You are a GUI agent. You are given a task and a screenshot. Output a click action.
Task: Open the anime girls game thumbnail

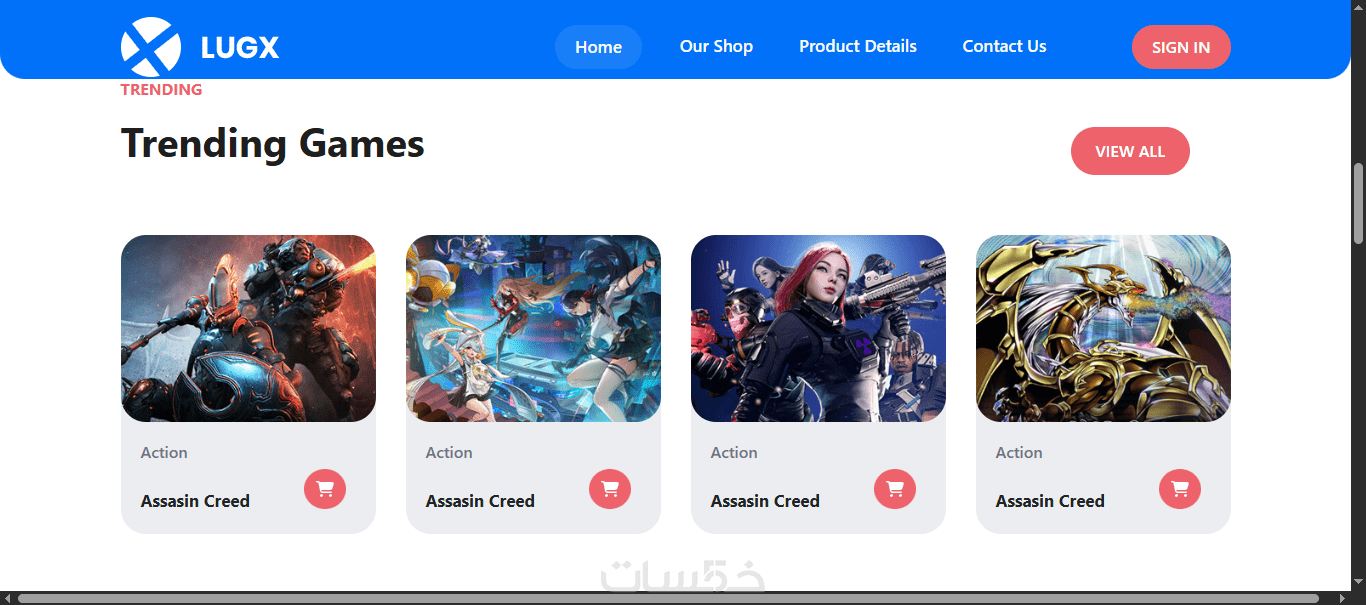(533, 328)
